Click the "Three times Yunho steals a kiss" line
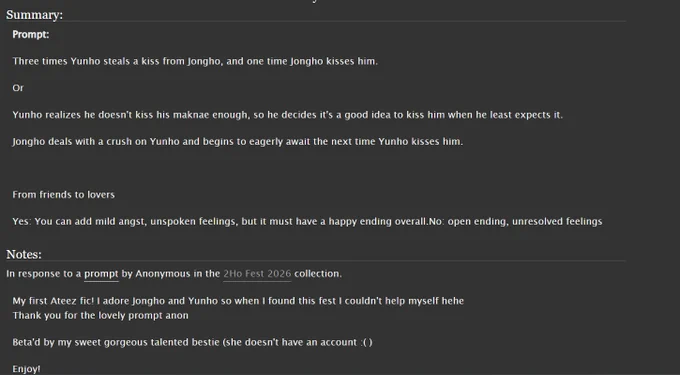680x375 pixels. pyautogui.click(x=195, y=61)
